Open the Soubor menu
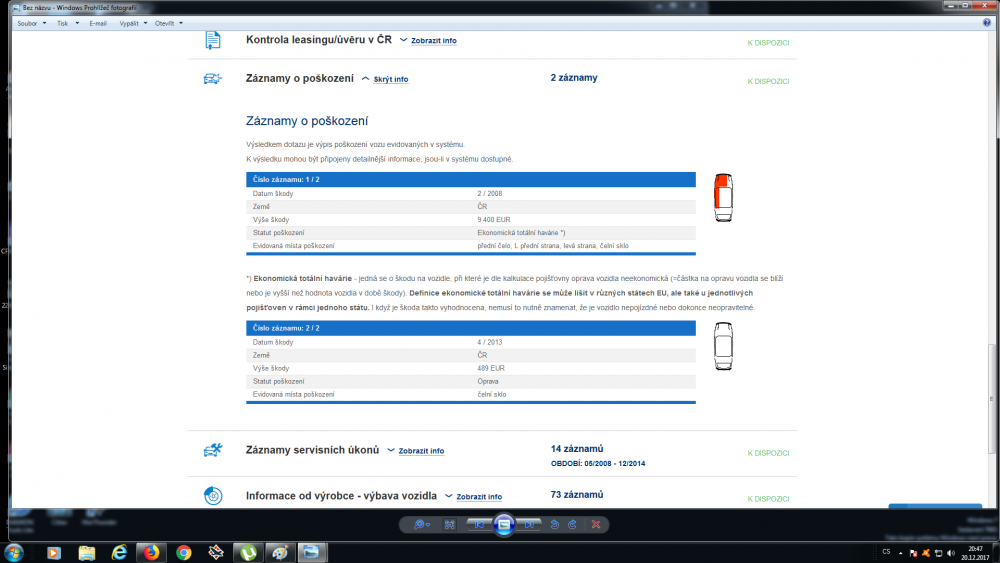 tap(31, 23)
